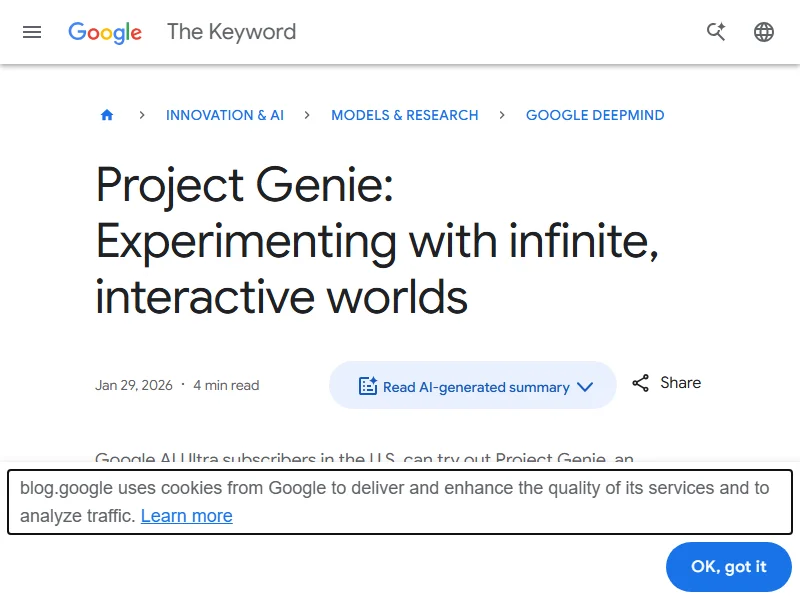Open the hamburger navigation menu

pos(32,32)
